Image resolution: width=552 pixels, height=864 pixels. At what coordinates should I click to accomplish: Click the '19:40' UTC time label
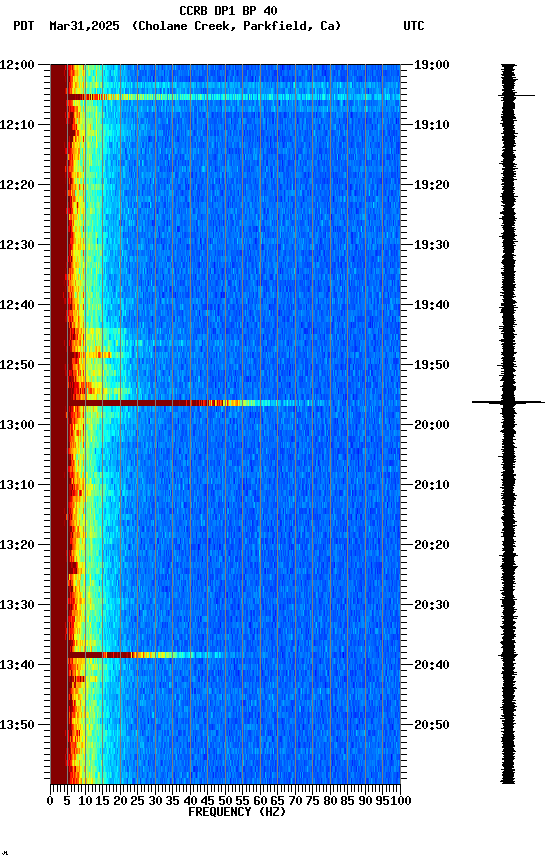432,305
